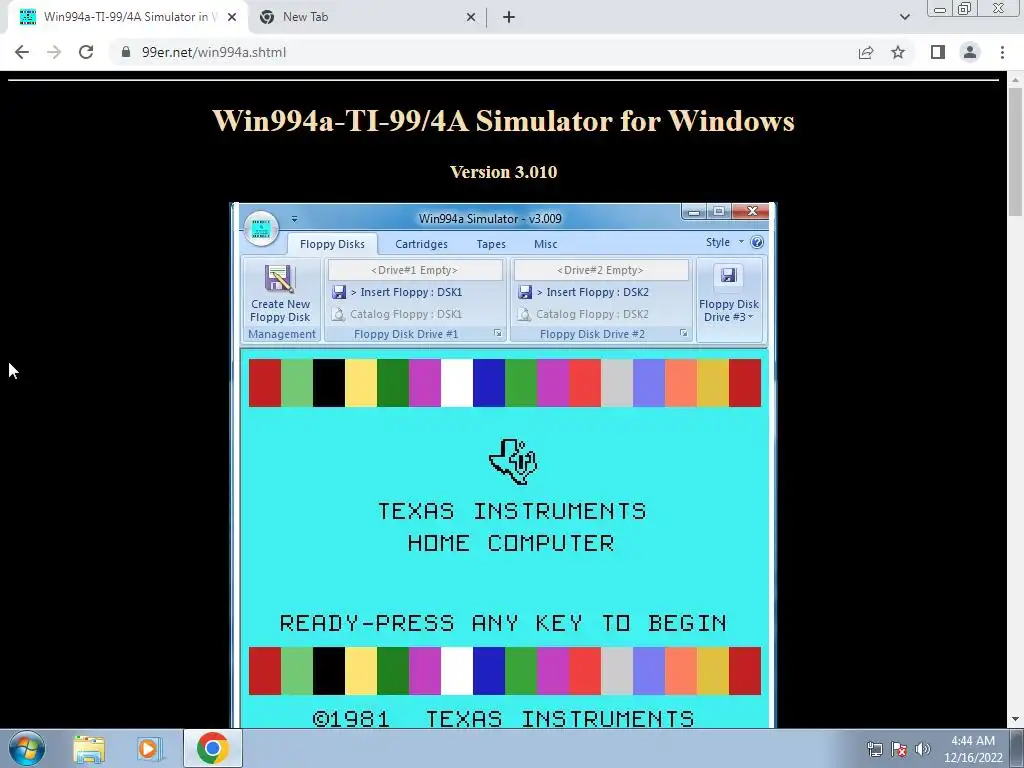This screenshot has height=768, width=1024.
Task: Bookmark this page with the star icon
Action: click(x=898, y=52)
